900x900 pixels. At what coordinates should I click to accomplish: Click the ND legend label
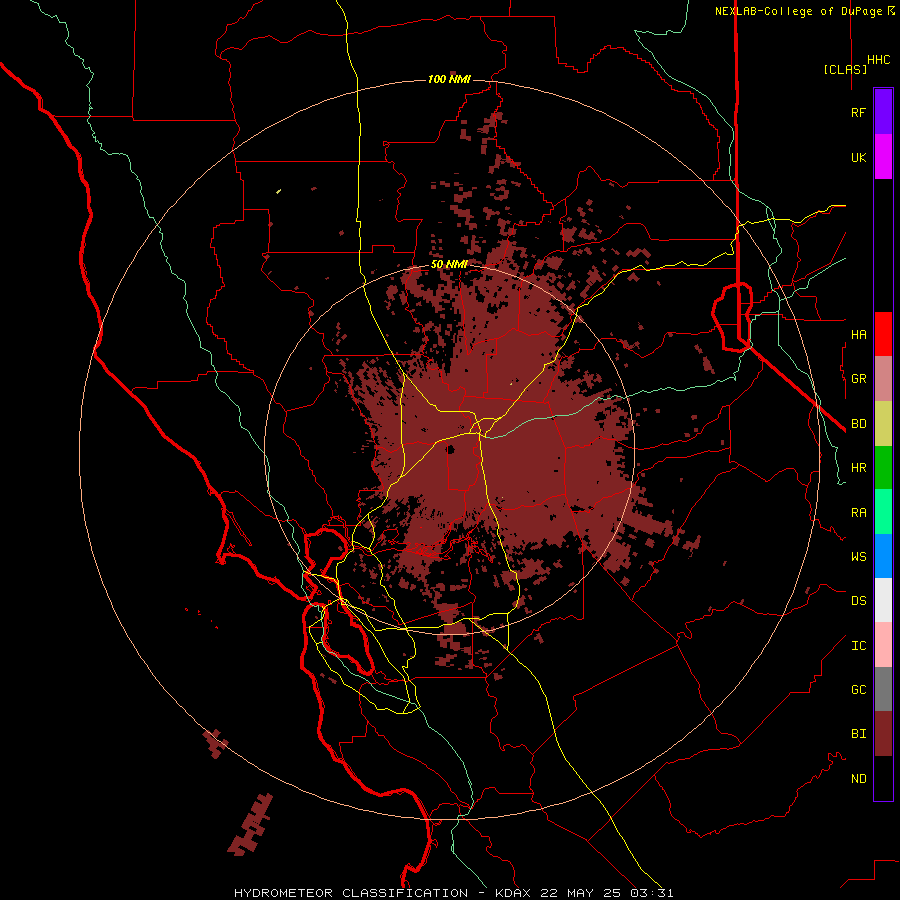click(858, 779)
